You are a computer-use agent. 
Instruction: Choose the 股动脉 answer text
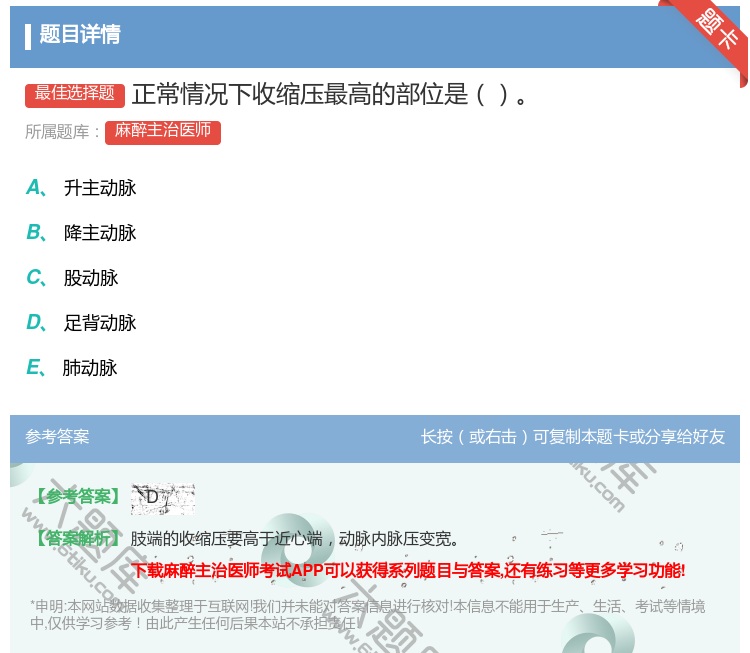(x=91, y=278)
